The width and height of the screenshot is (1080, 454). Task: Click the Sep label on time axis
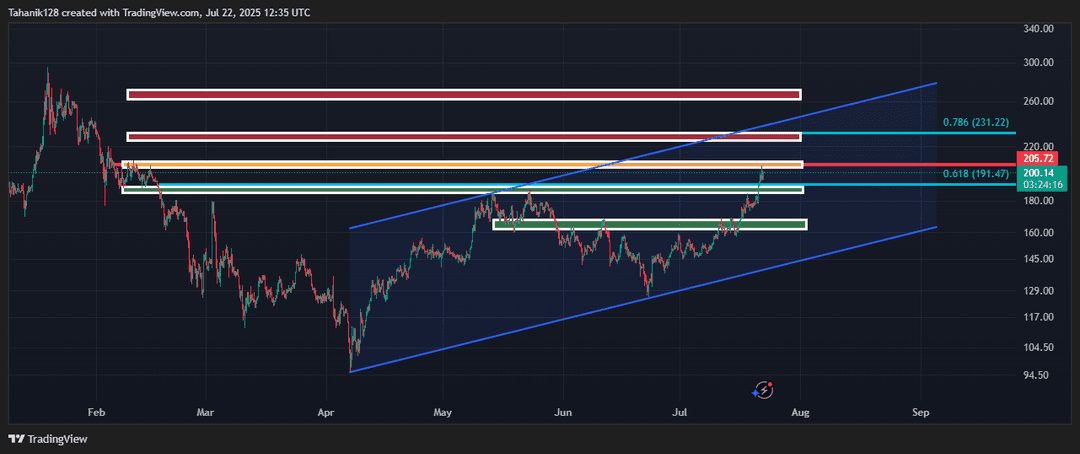tap(921, 413)
